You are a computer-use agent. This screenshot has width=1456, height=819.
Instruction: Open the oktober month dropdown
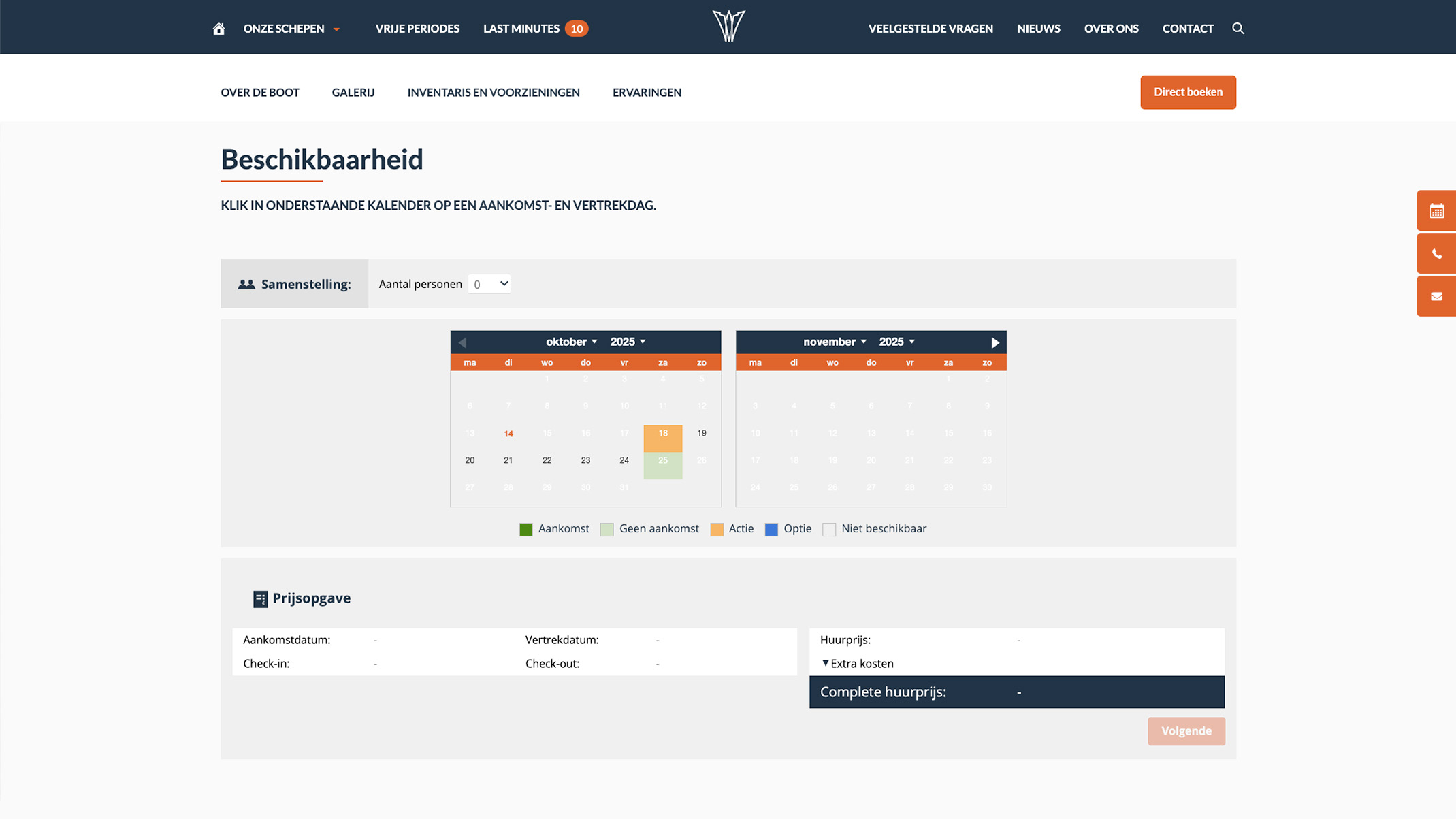click(571, 342)
